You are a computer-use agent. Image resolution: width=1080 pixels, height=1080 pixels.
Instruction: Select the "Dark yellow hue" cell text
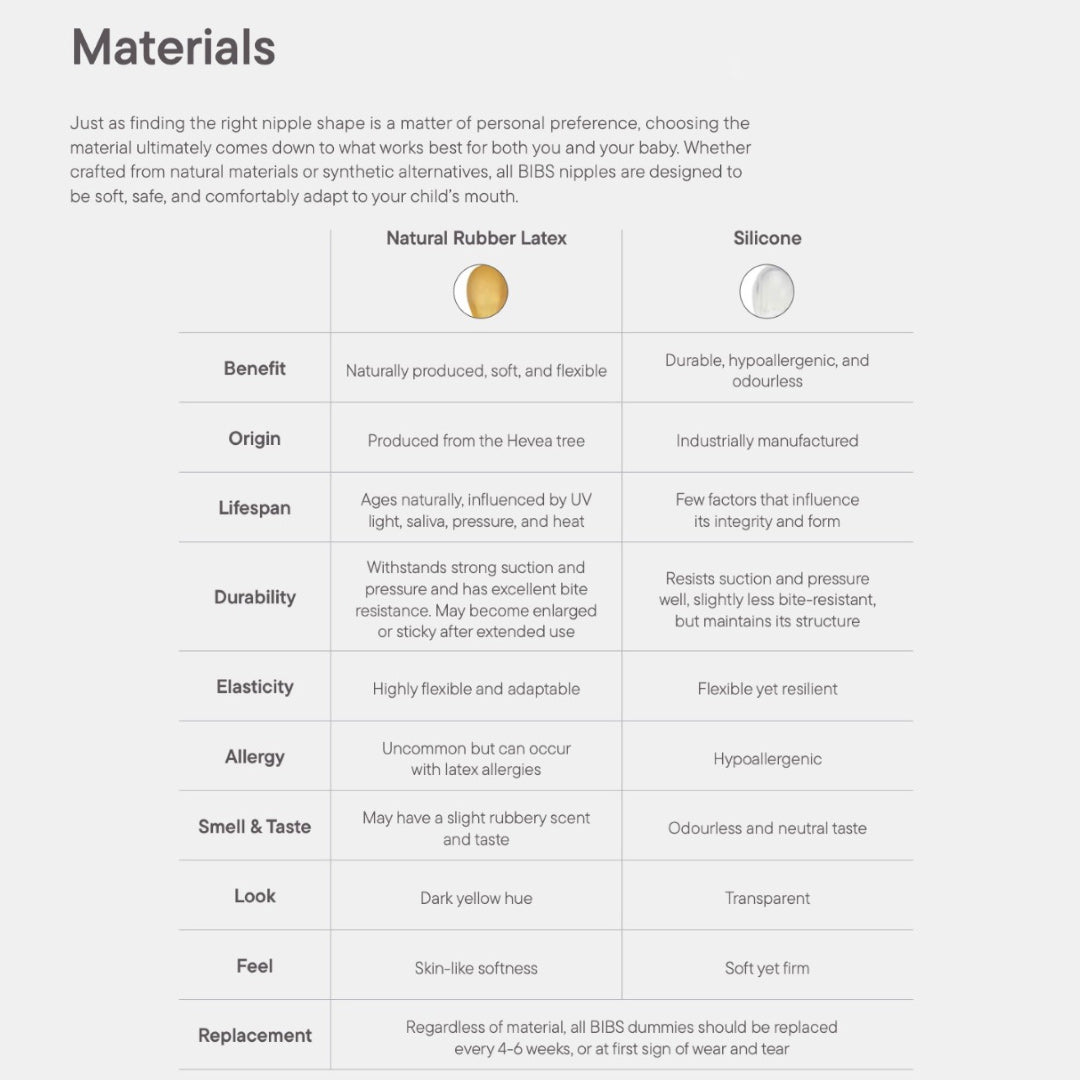[x=476, y=898]
